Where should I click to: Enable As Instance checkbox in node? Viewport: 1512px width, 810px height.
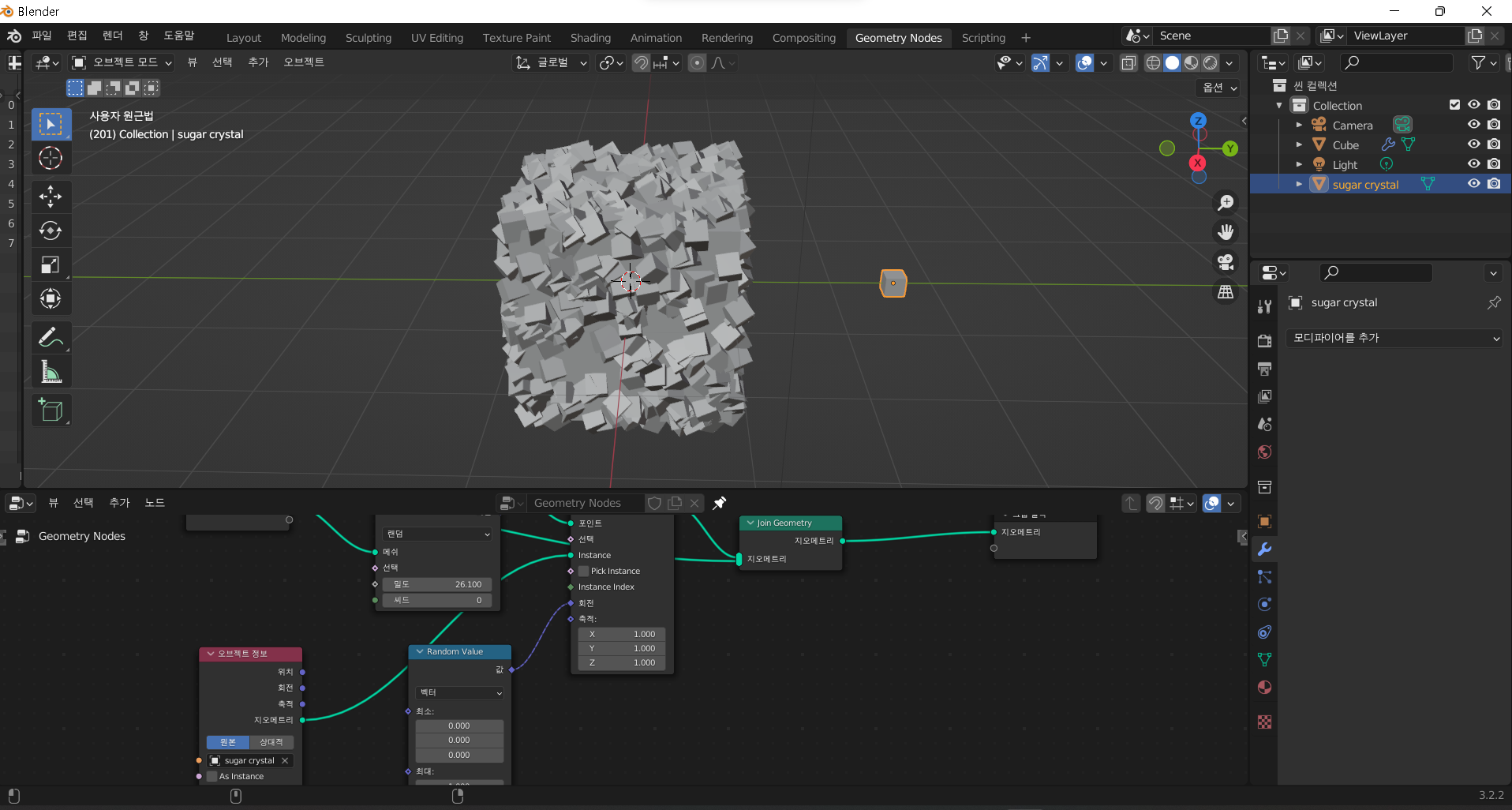click(212, 776)
